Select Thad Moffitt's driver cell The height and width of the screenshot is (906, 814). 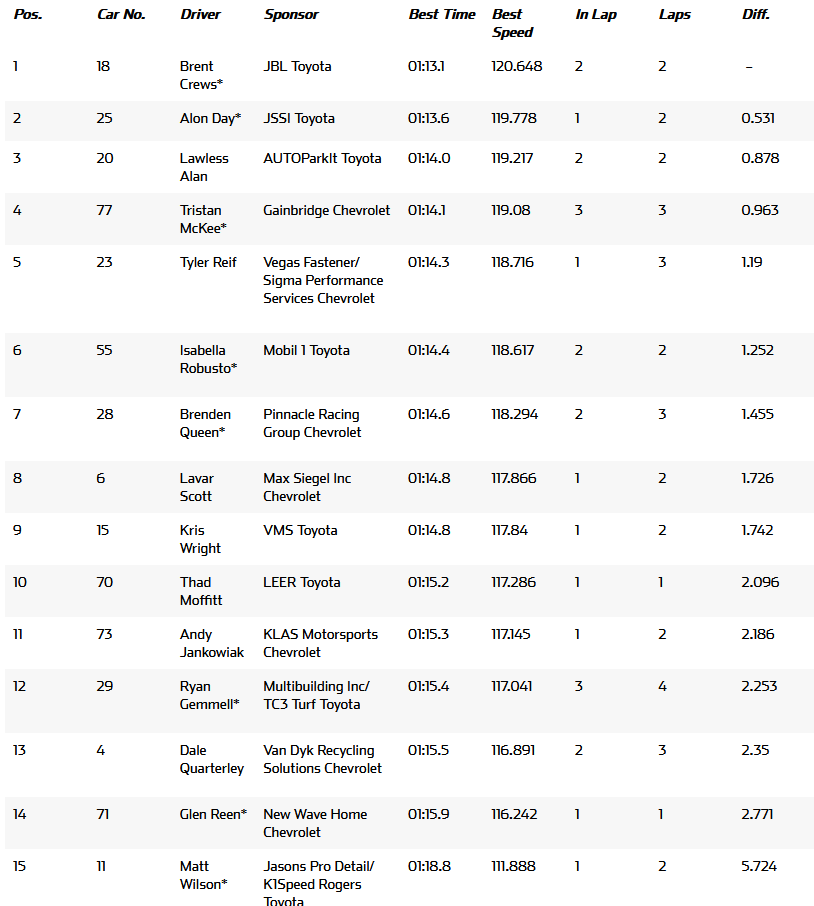pyautogui.click(x=200, y=591)
